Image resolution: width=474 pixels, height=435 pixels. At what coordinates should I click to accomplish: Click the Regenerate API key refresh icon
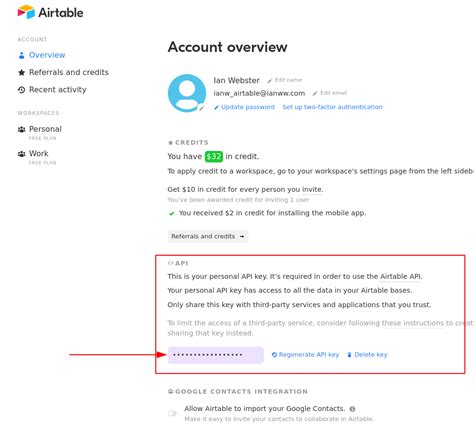pos(274,355)
